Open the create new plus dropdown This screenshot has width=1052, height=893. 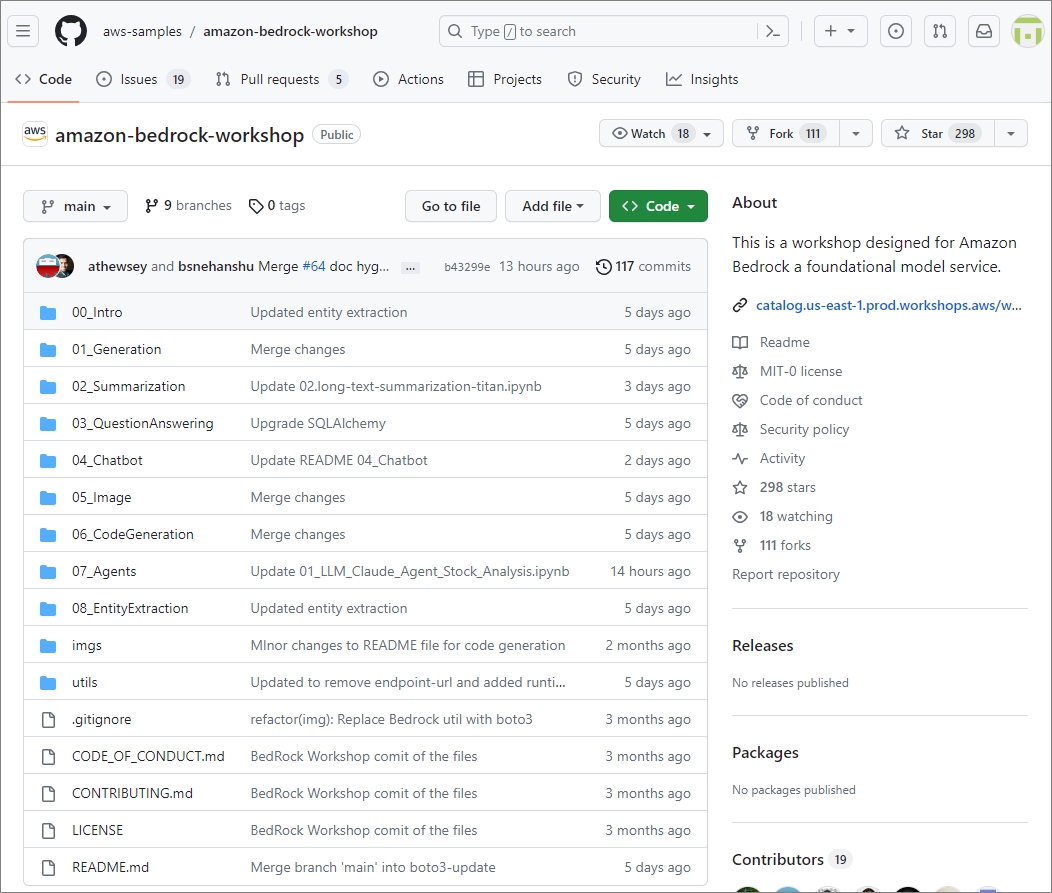click(841, 32)
